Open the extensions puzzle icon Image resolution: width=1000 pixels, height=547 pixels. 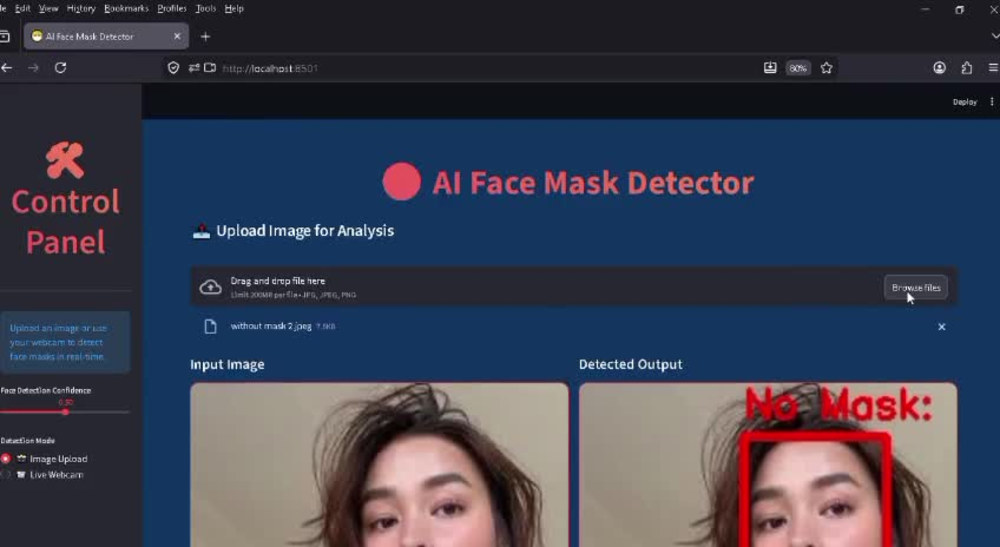[x=967, y=68]
